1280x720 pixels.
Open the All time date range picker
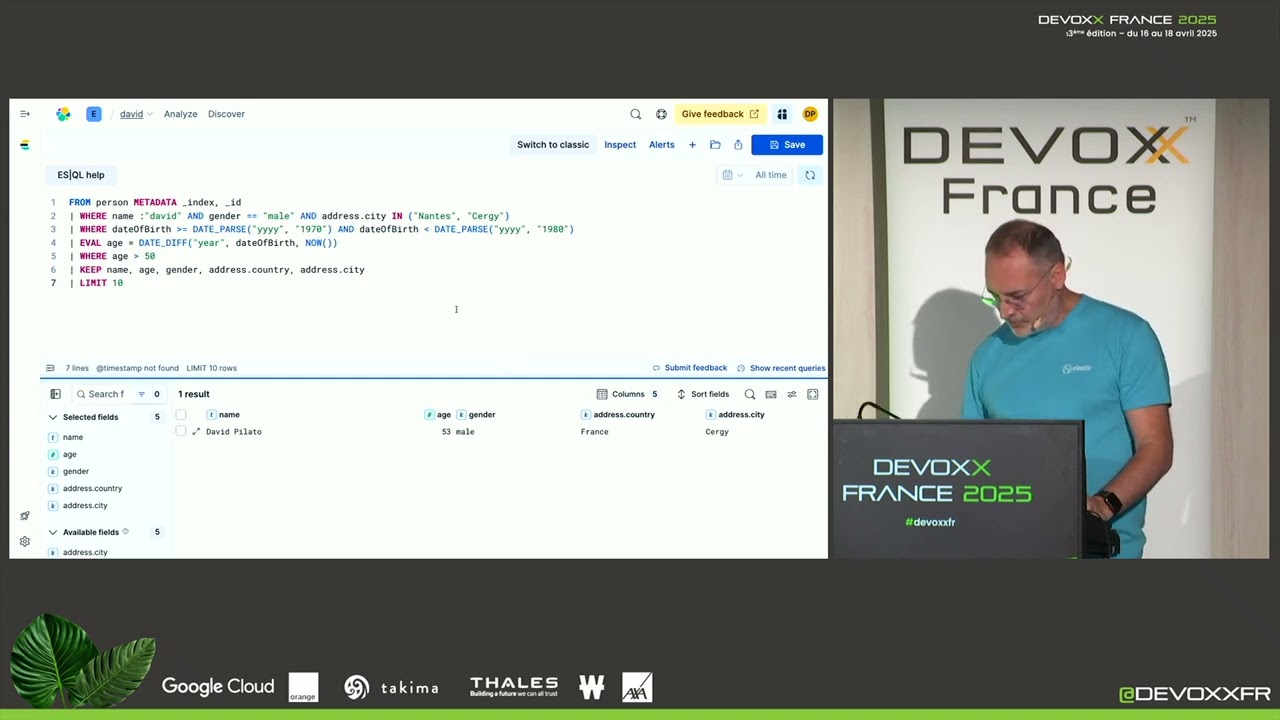coord(771,175)
